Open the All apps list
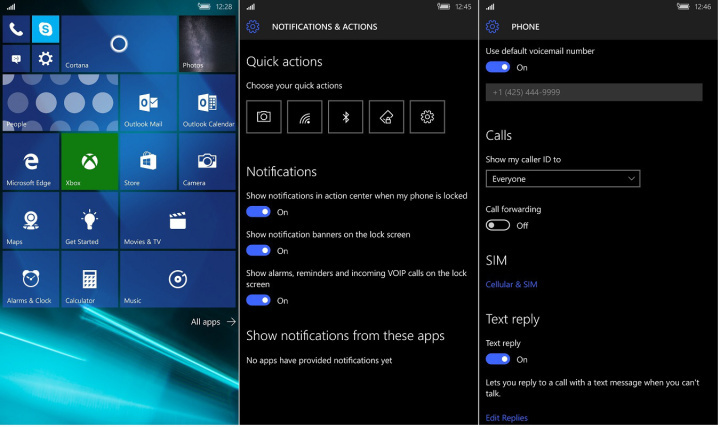The image size is (720, 427). click(x=213, y=322)
